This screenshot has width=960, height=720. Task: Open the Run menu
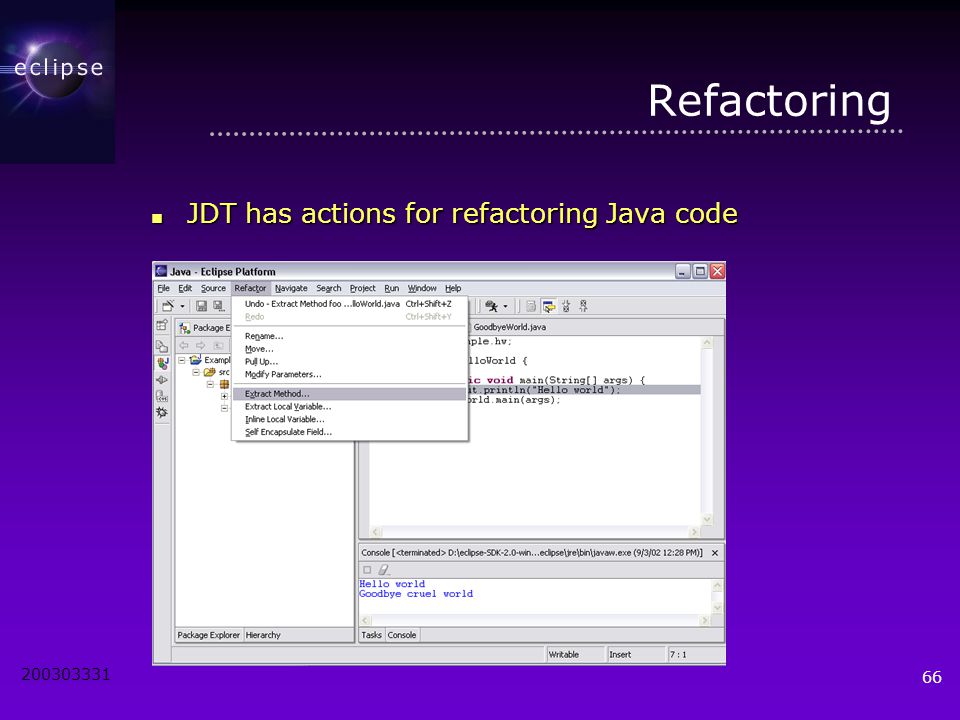(392, 288)
